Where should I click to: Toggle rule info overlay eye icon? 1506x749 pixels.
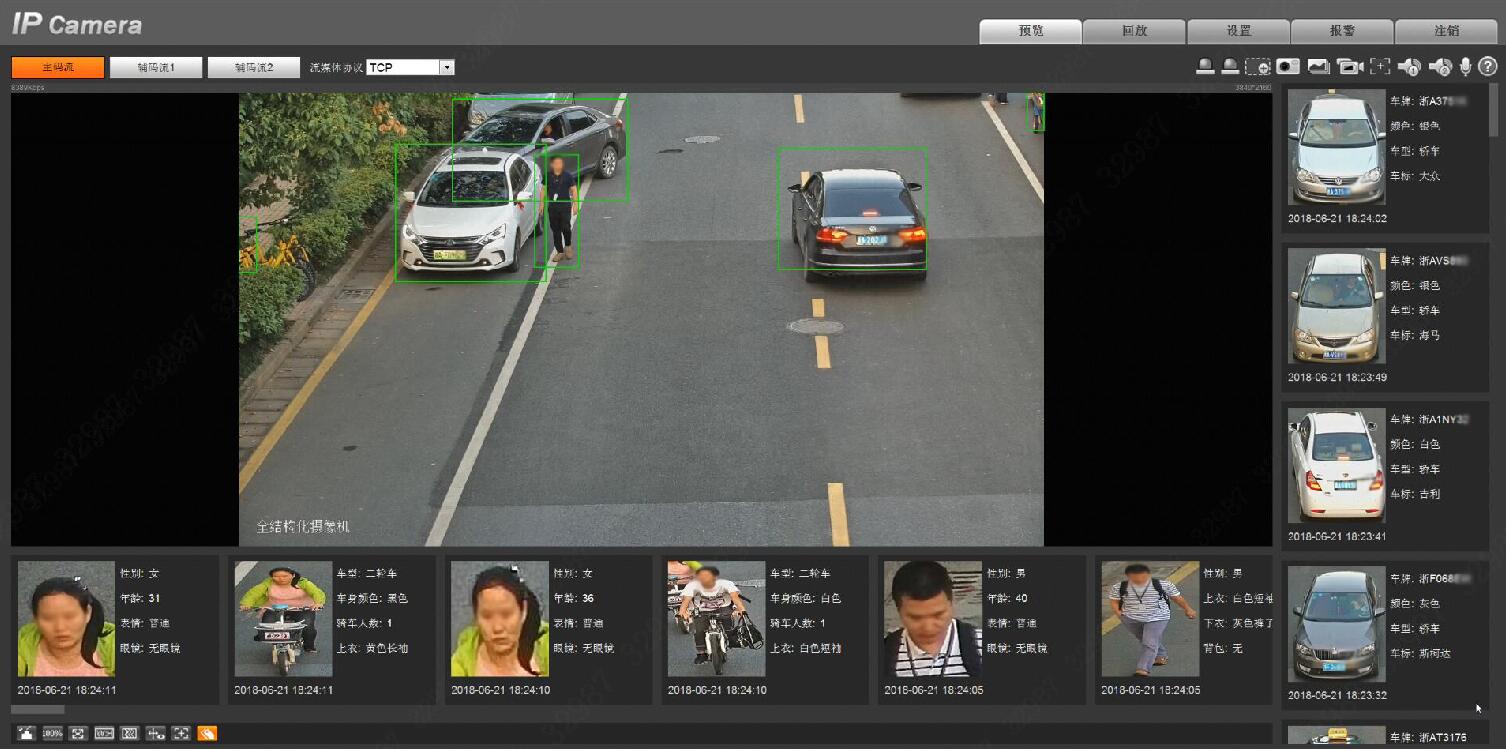[155, 734]
